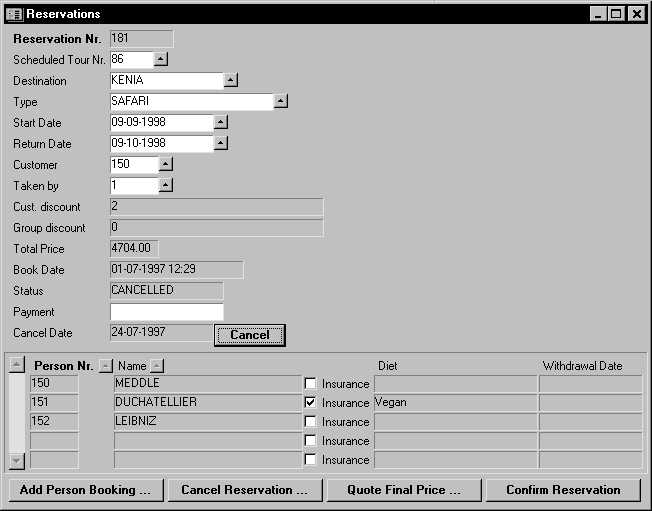Open the Destination lookup arrow
Viewport: 652px width, 511px height.
click(231, 80)
